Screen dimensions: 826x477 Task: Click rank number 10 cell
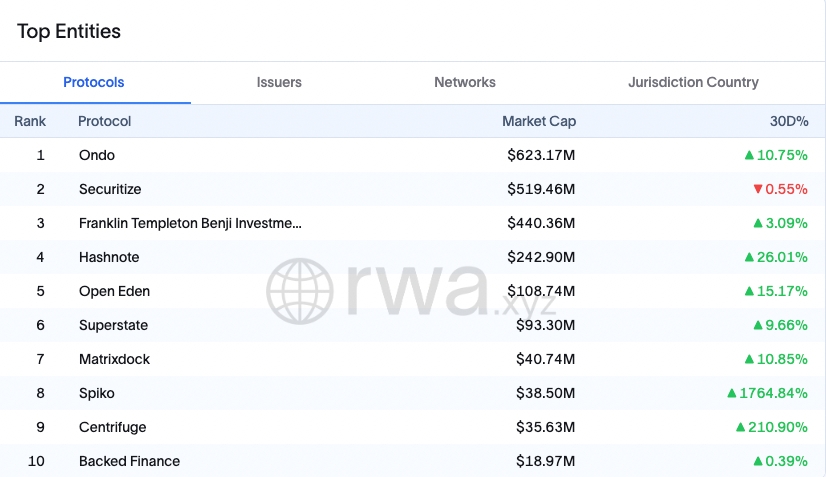click(36, 461)
